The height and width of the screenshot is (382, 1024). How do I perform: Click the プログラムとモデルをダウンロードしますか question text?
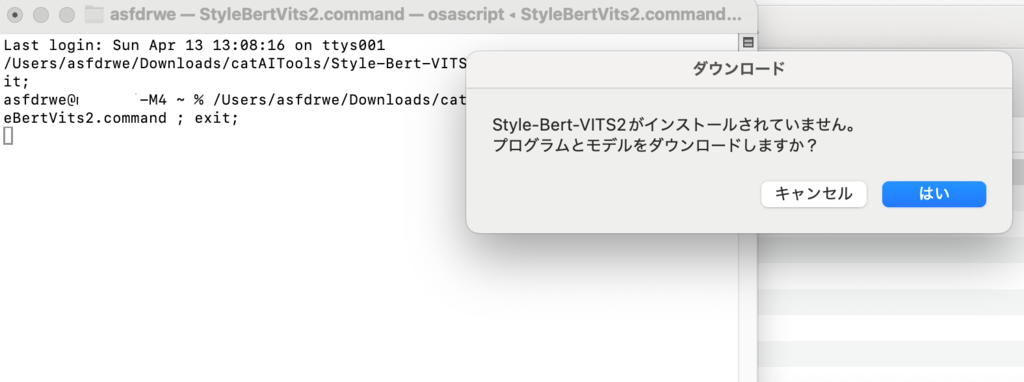(x=654, y=146)
